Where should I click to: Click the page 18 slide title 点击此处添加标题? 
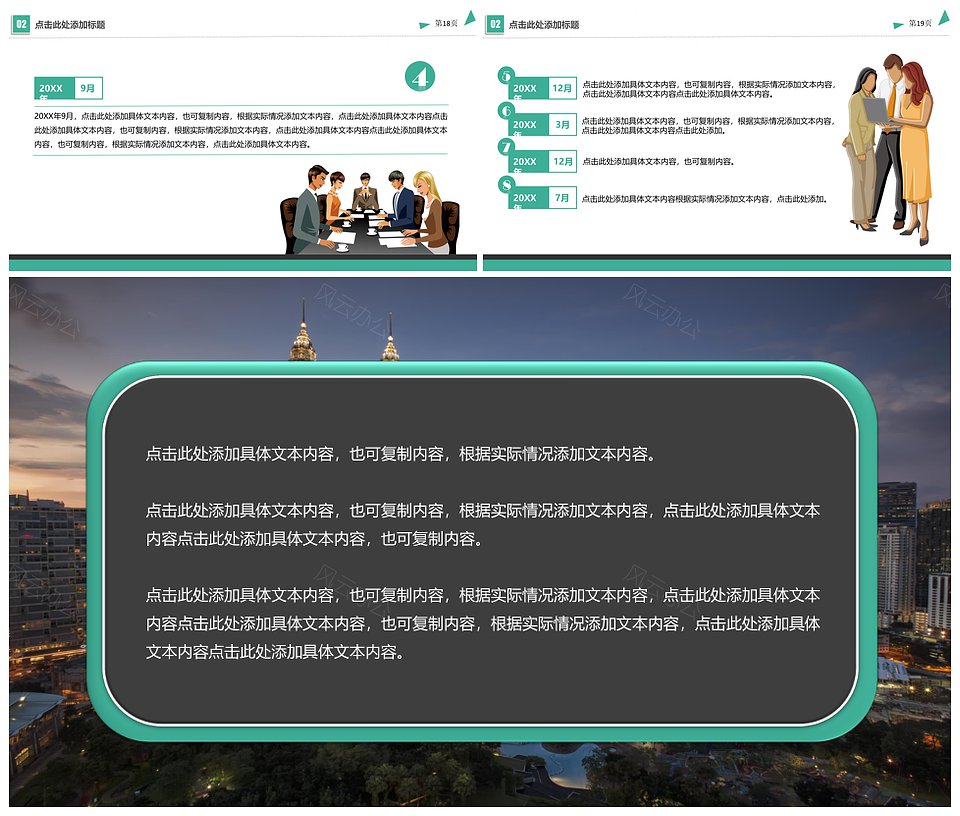(70, 24)
